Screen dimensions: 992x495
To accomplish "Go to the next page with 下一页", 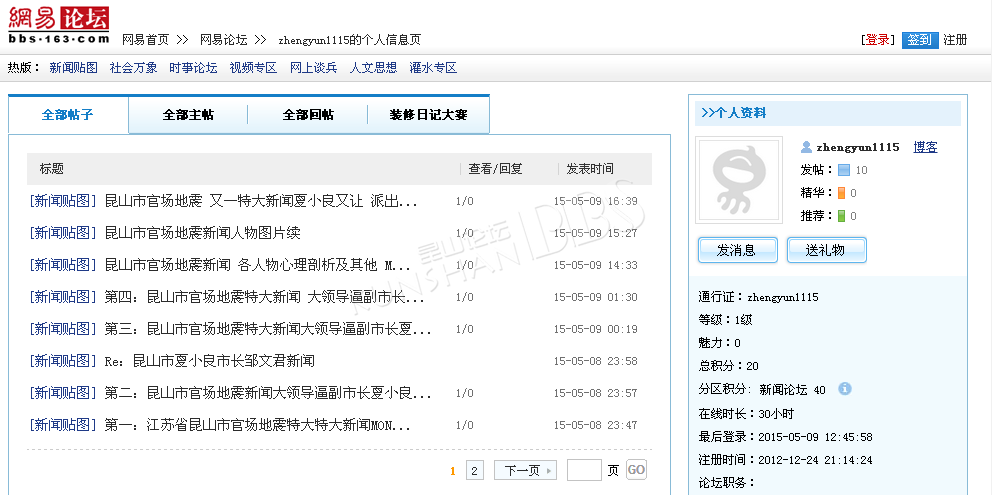I will 525,470.
